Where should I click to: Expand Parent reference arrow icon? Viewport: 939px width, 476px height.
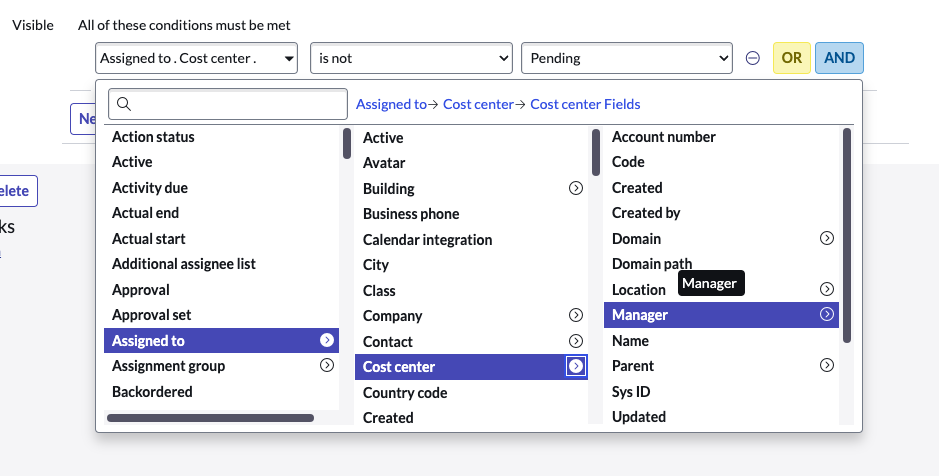point(827,366)
